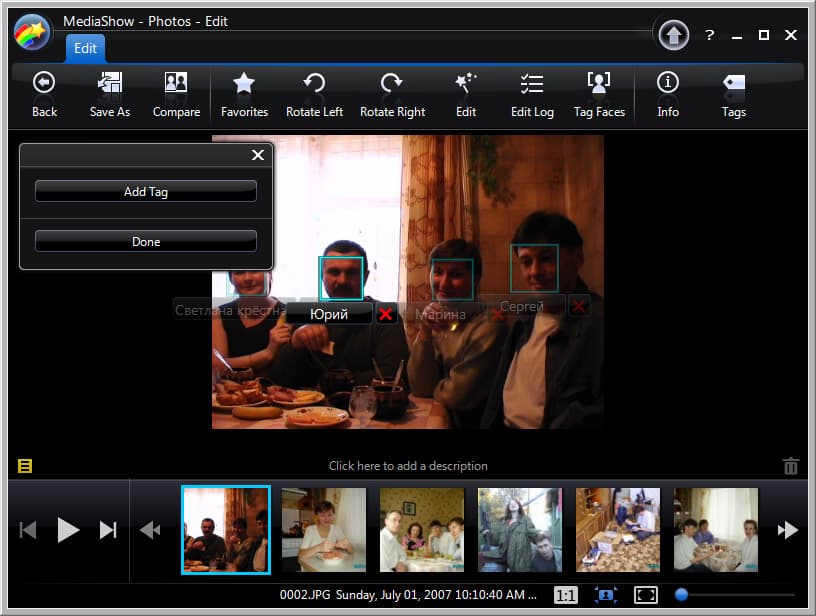Go Back using the toolbar arrow icon
The image size is (816, 616).
coord(44,94)
